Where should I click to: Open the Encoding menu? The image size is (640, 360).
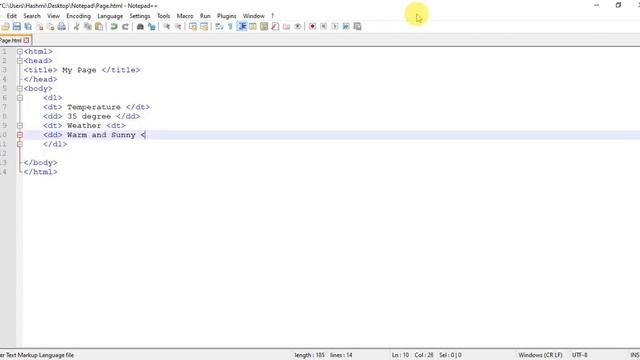click(x=78, y=16)
